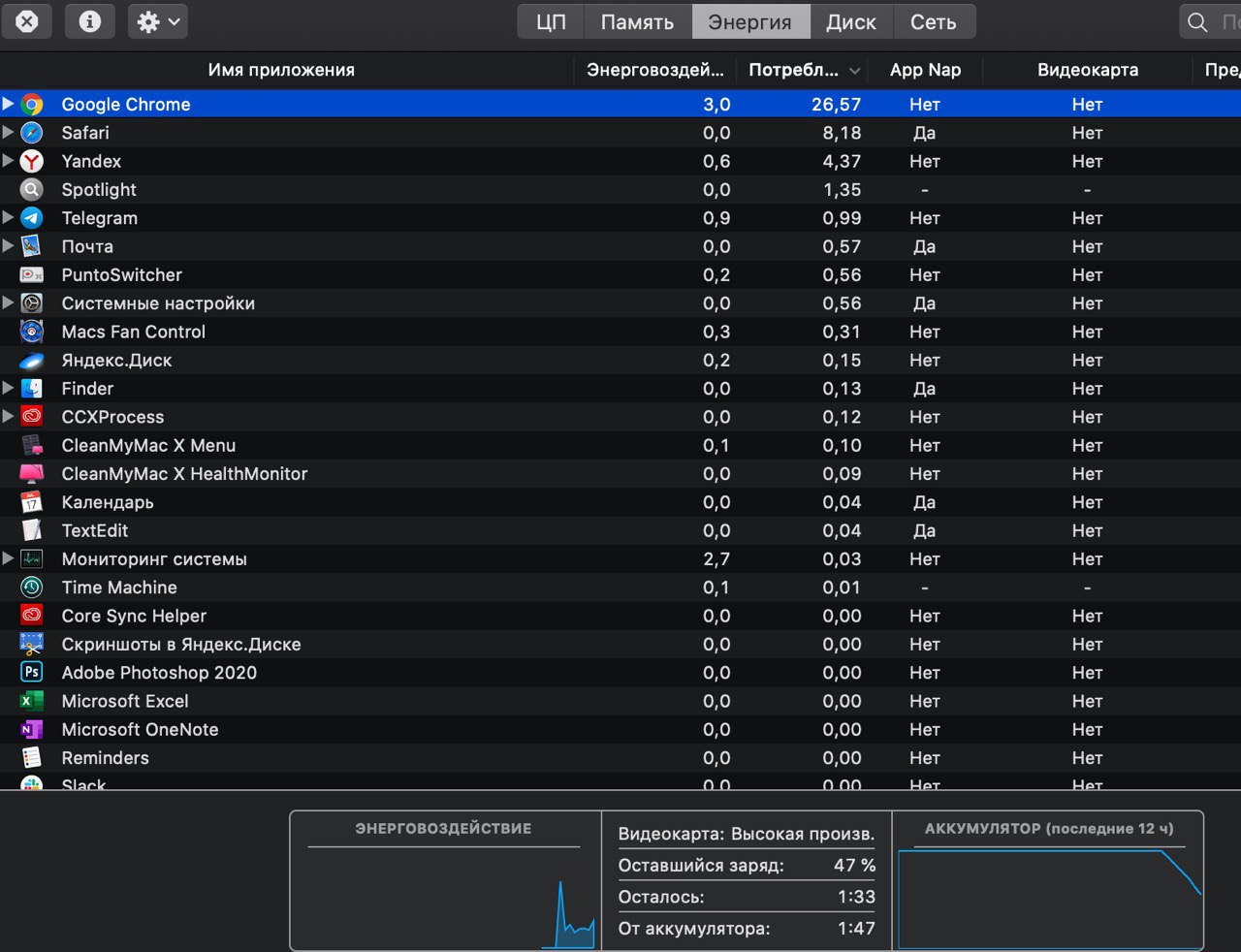The height and width of the screenshot is (952, 1241).
Task: Expand the Google Chrome process row
Action: [8, 104]
